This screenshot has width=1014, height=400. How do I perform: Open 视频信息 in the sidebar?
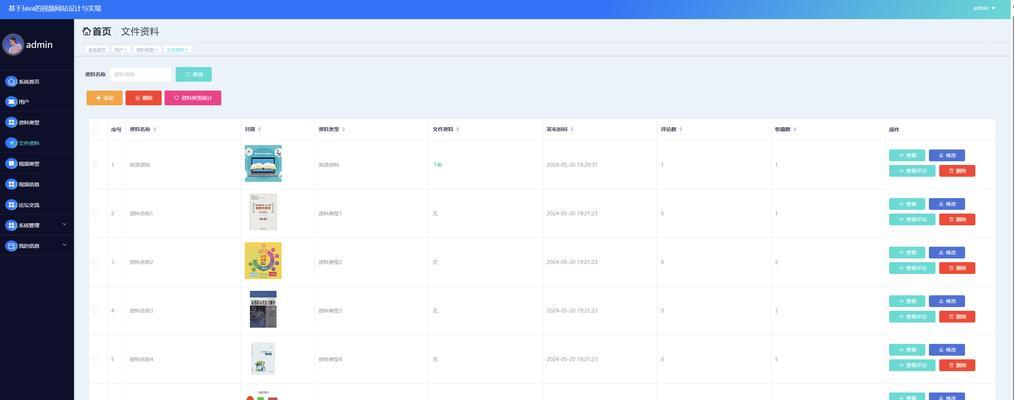coord(37,184)
